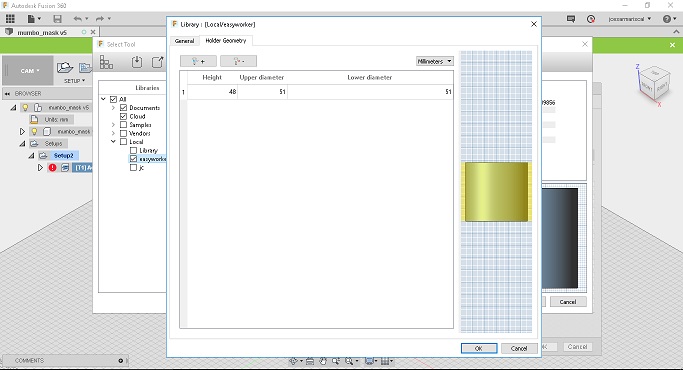Click Cancel in the Select Tool dialog

point(568,302)
